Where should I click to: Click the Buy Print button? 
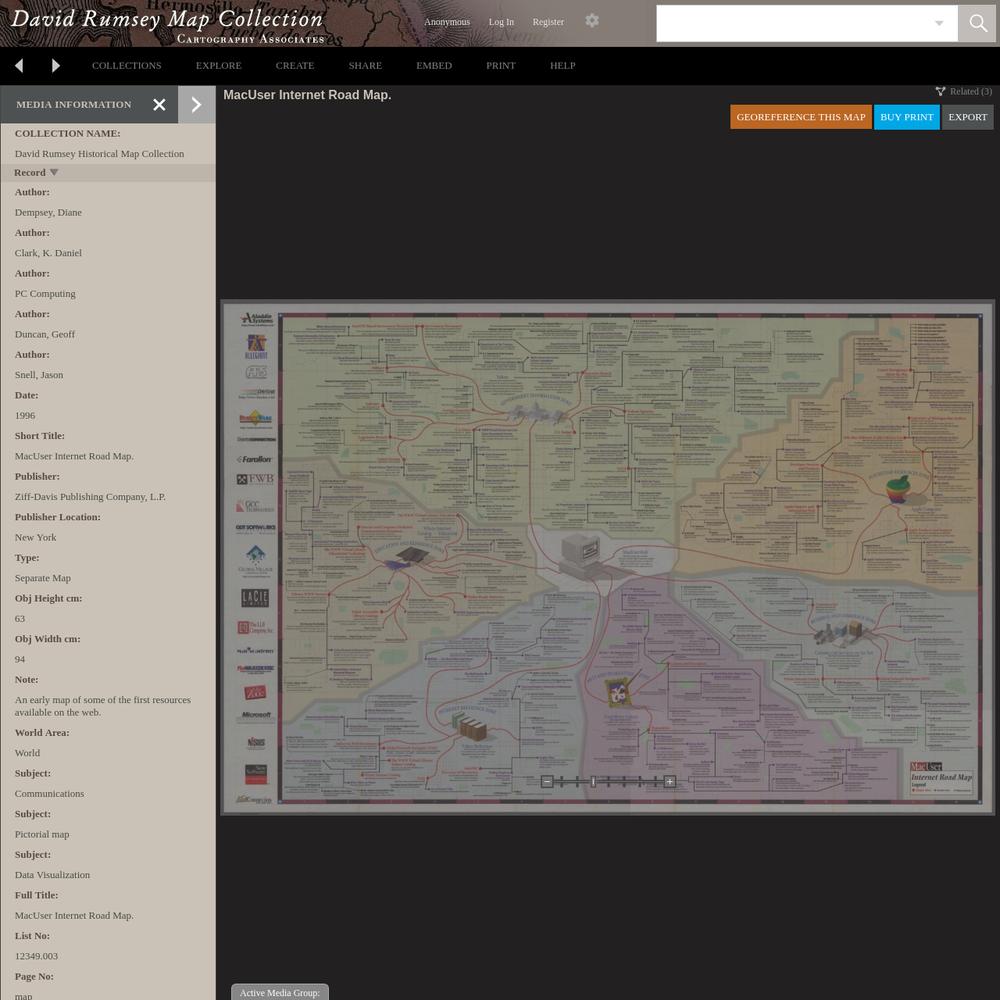(x=907, y=117)
